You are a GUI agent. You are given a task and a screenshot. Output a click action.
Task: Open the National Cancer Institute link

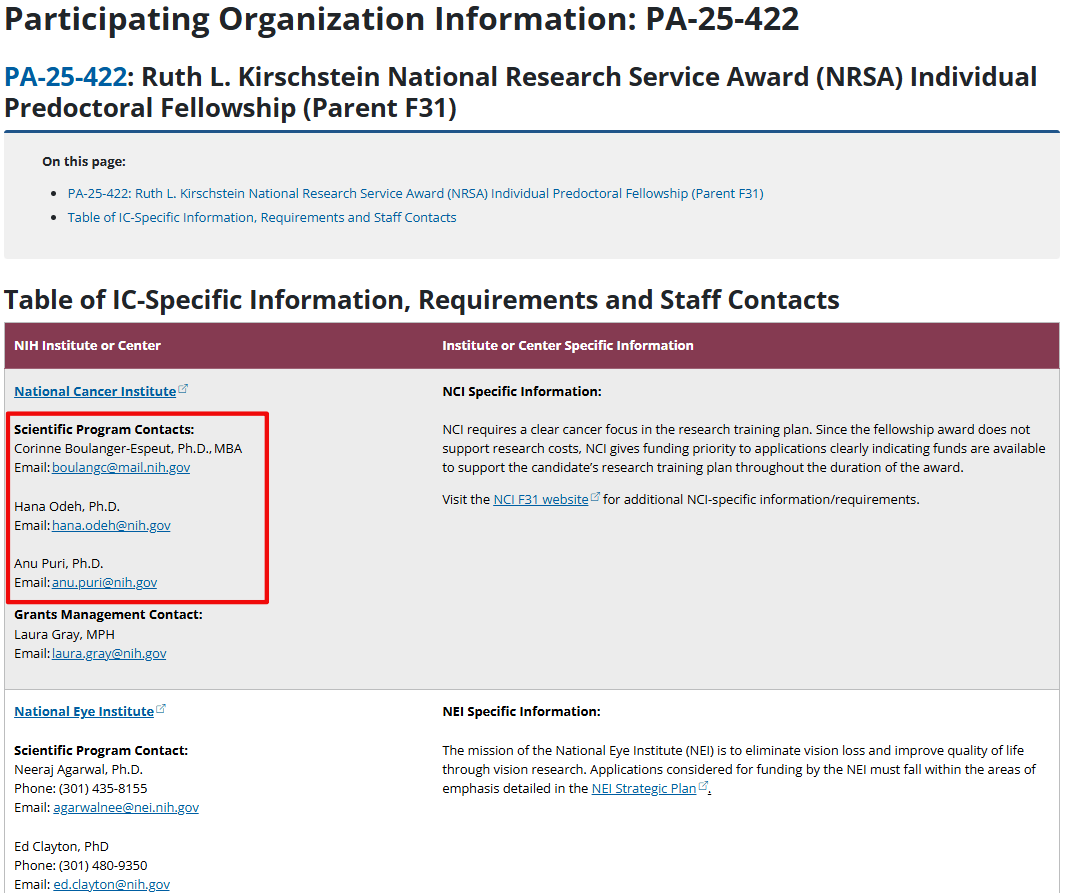pos(95,391)
